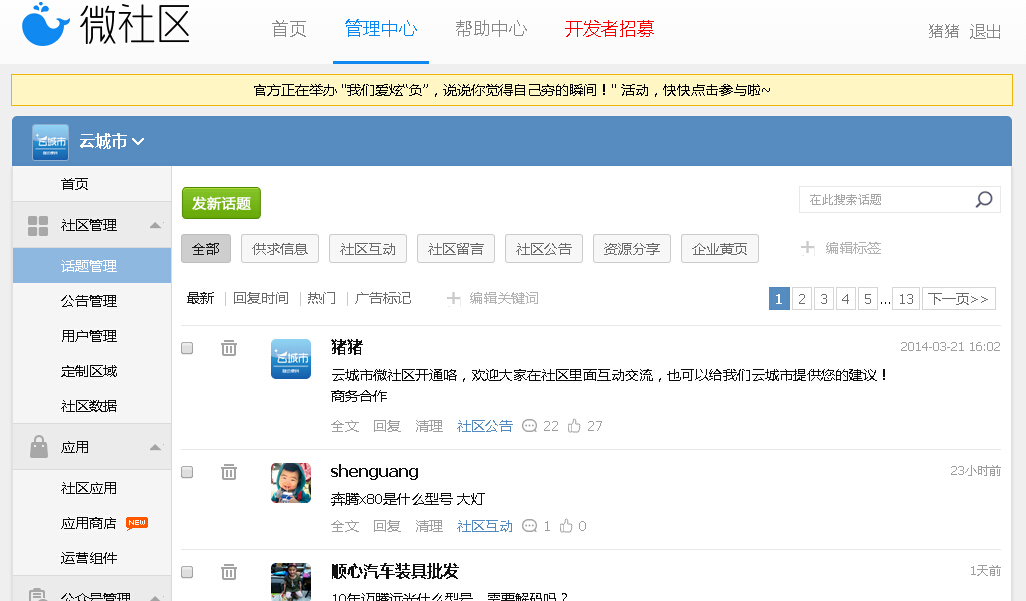Delete the 猪猪 topic with trash icon
The height and width of the screenshot is (601, 1026).
[x=228, y=348]
